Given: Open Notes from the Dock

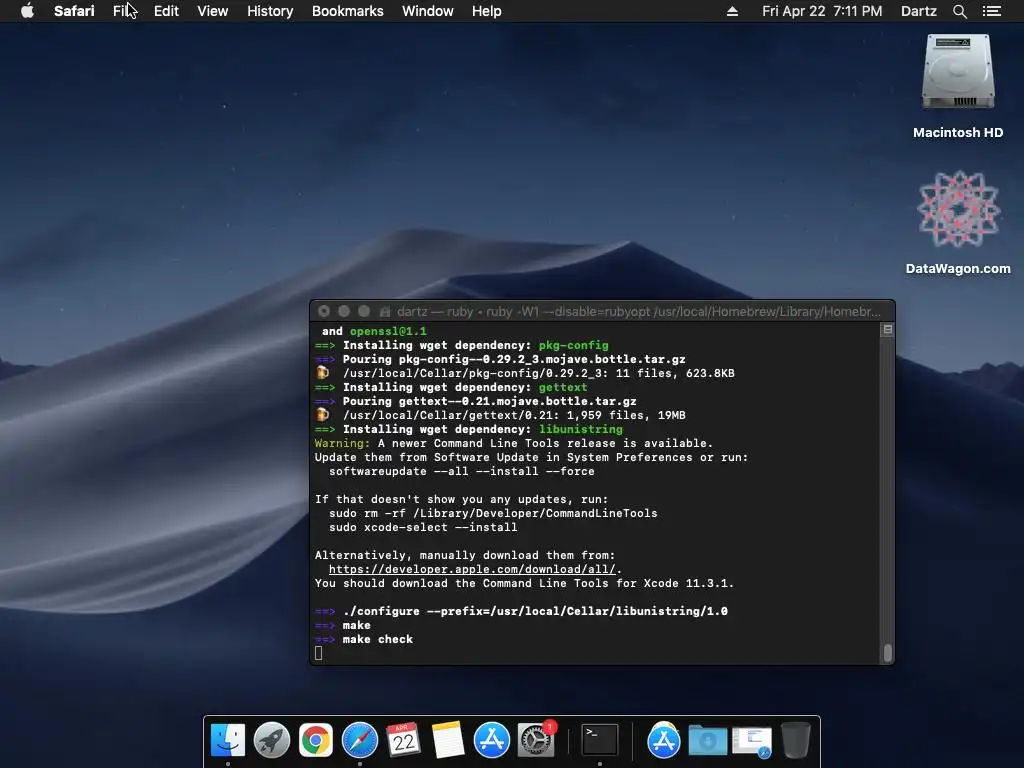Looking at the screenshot, I should click(447, 740).
